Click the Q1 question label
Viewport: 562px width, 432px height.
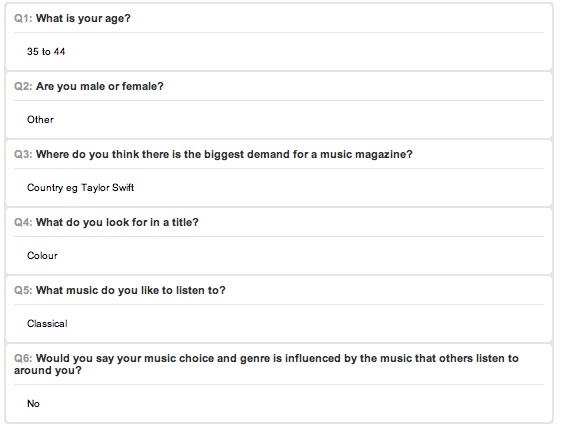point(23,18)
